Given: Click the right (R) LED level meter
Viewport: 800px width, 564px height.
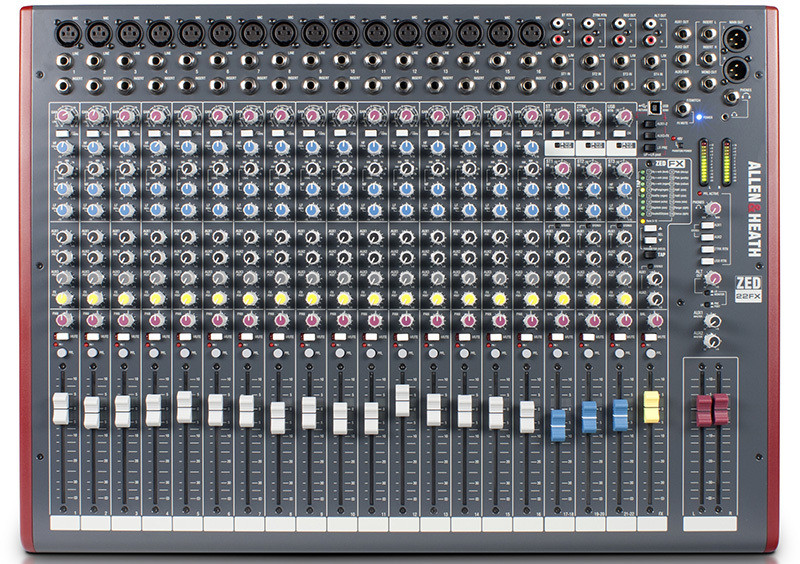Looking at the screenshot, I should pos(727,162).
